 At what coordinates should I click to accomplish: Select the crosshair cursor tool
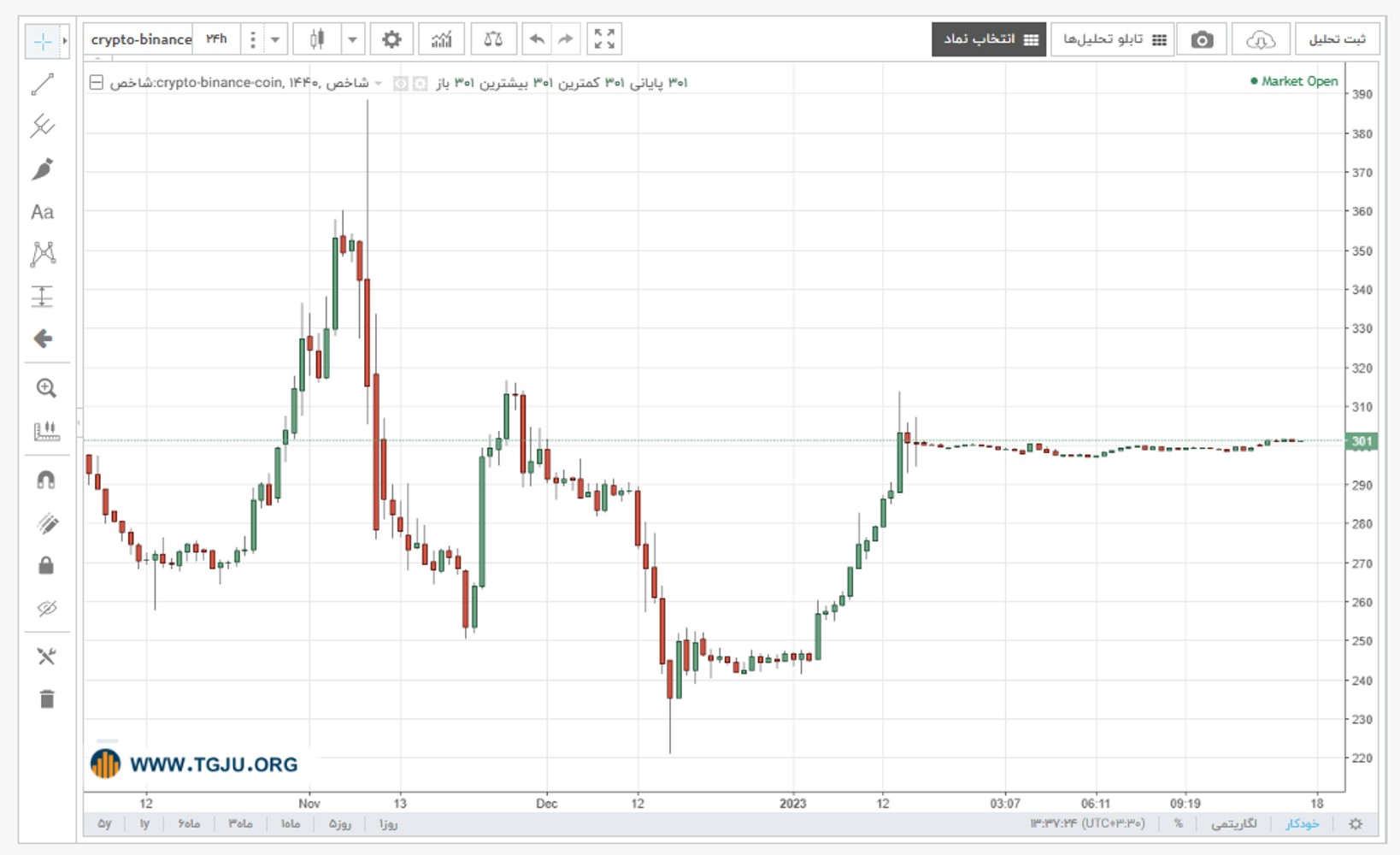coord(42,41)
